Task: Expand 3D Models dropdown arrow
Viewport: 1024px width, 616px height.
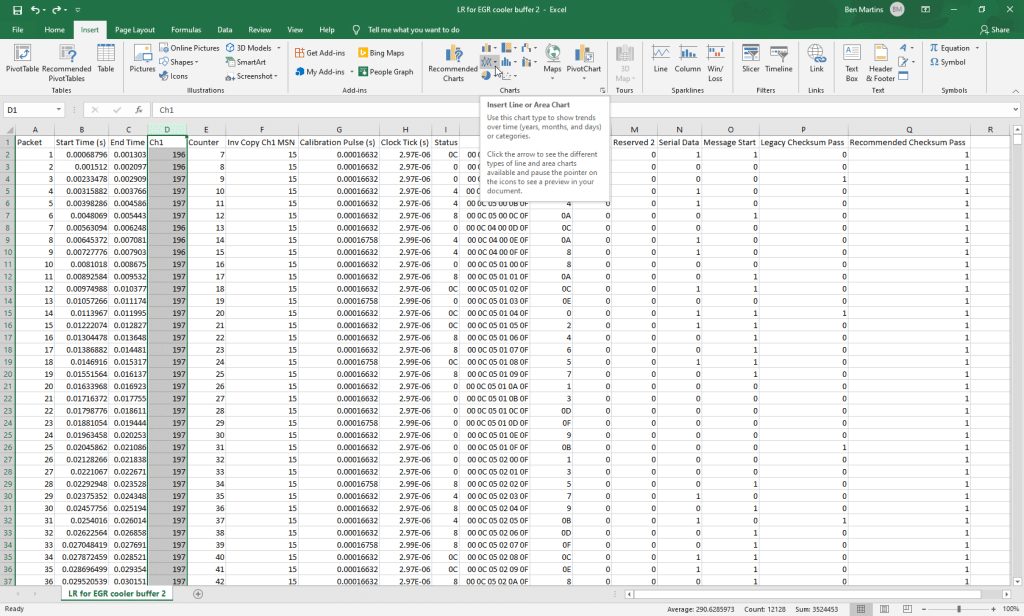Action: [279, 48]
